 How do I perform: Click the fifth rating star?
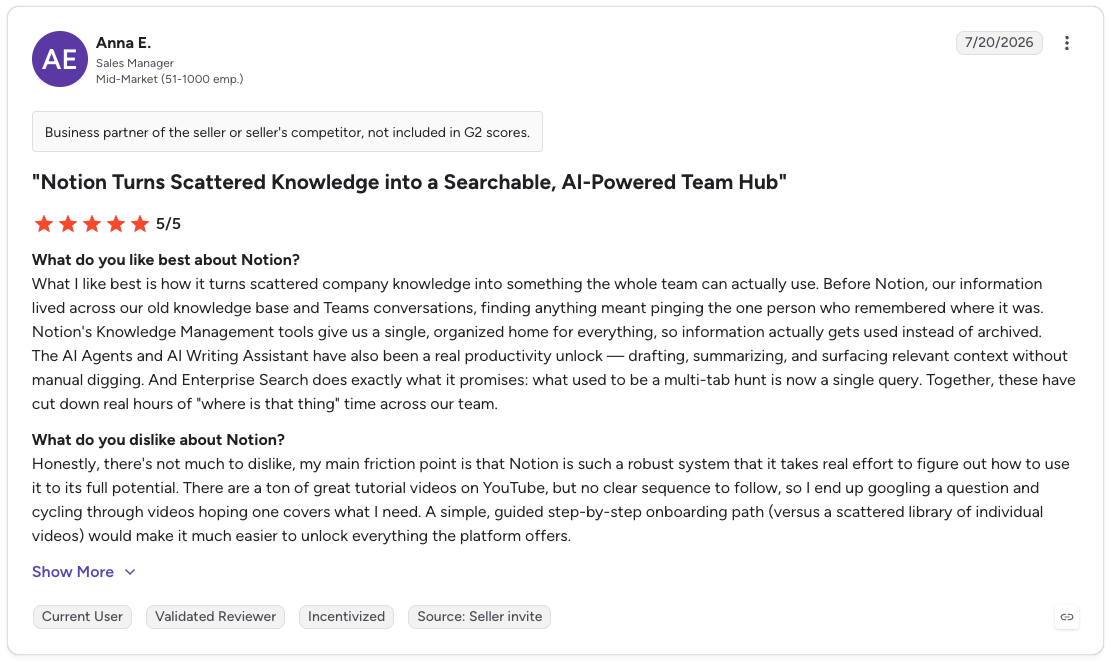click(140, 225)
